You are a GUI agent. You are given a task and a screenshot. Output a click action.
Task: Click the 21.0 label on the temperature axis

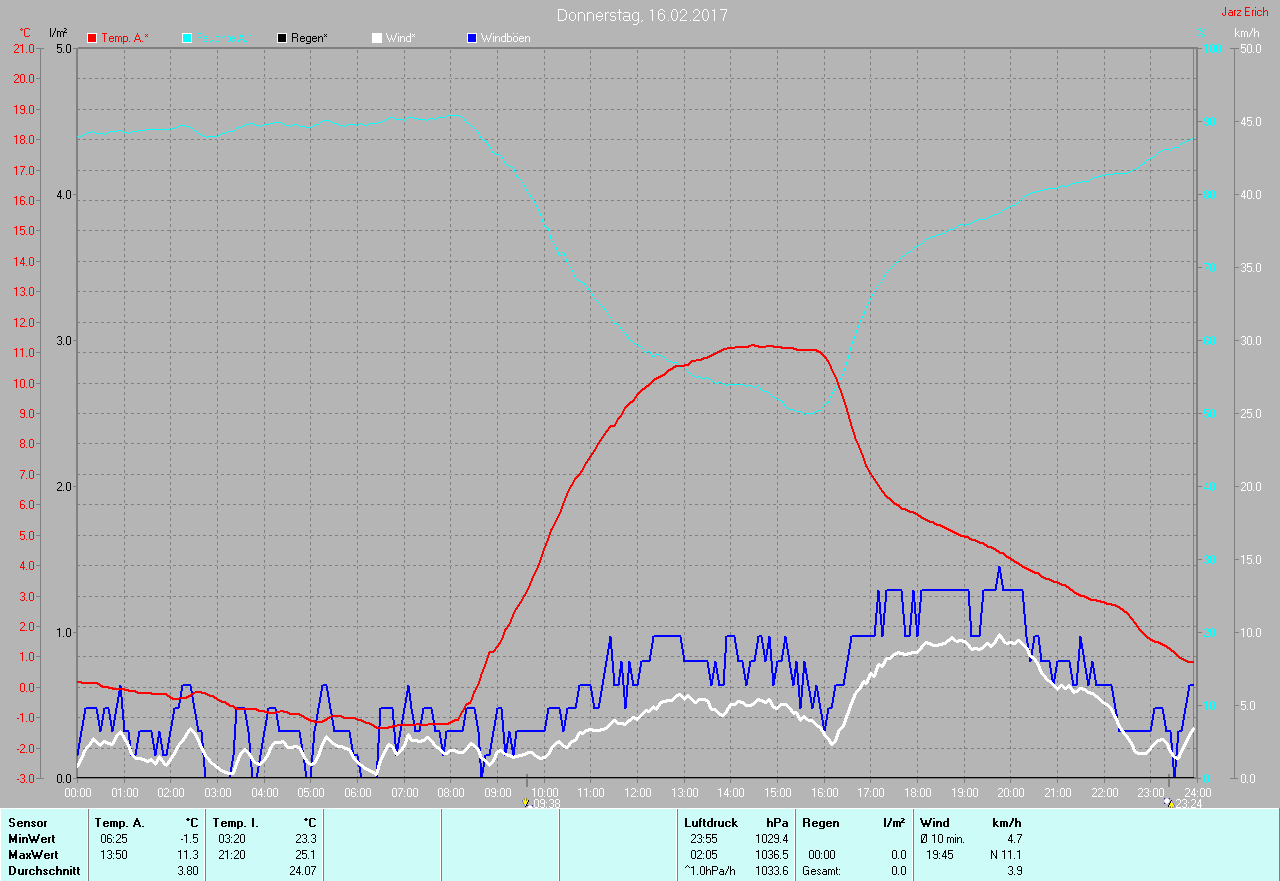pos(24,48)
